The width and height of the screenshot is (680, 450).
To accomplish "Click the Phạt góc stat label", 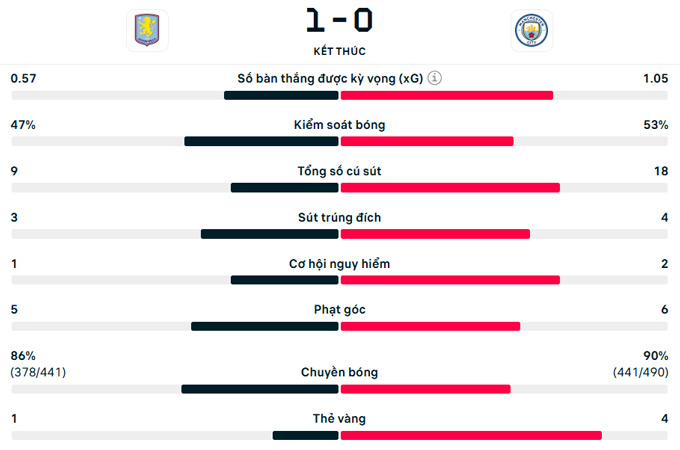I will (x=339, y=310).
